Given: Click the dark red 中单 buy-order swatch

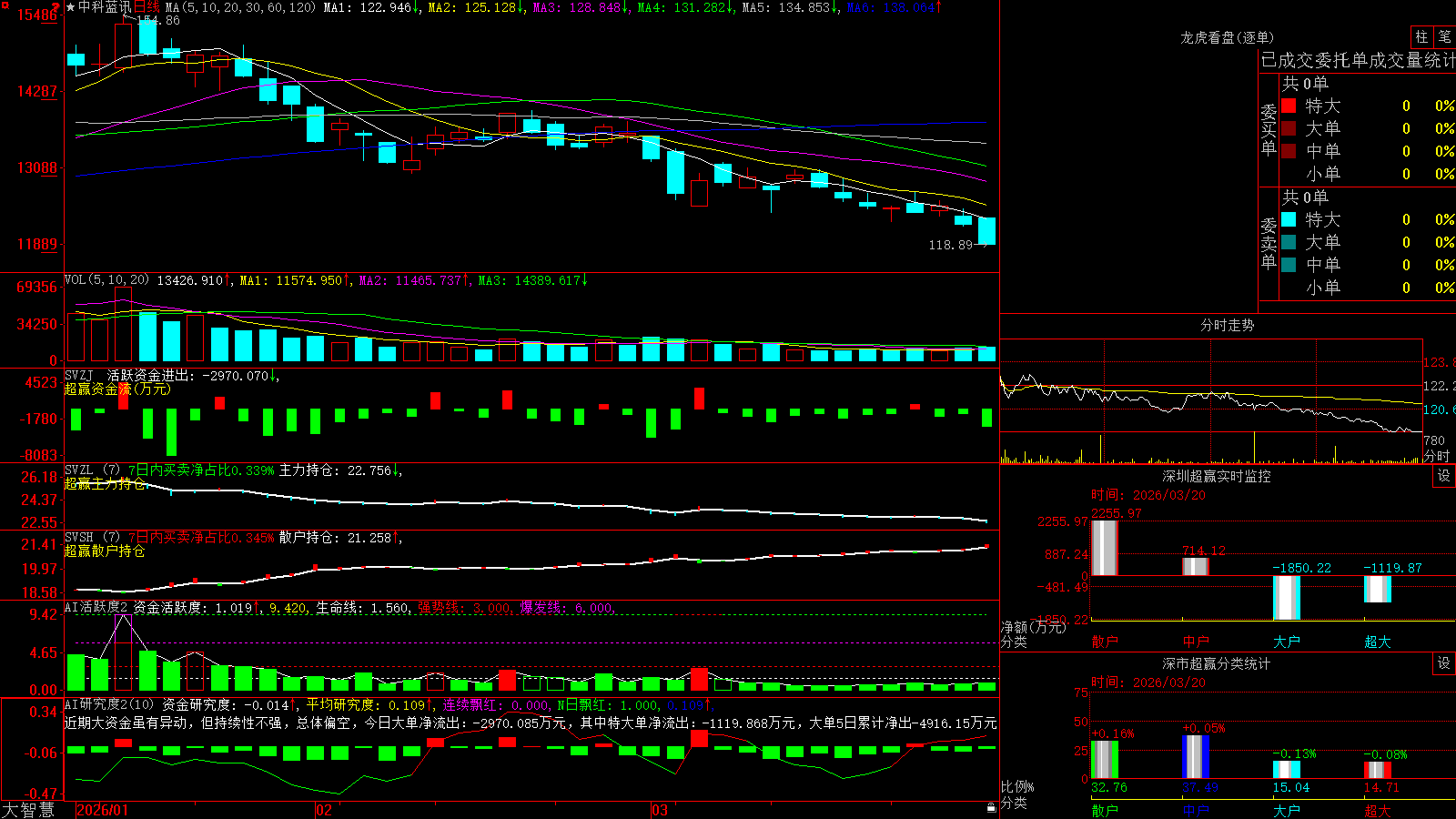Looking at the screenshot, I should [x=1289, y=151].
